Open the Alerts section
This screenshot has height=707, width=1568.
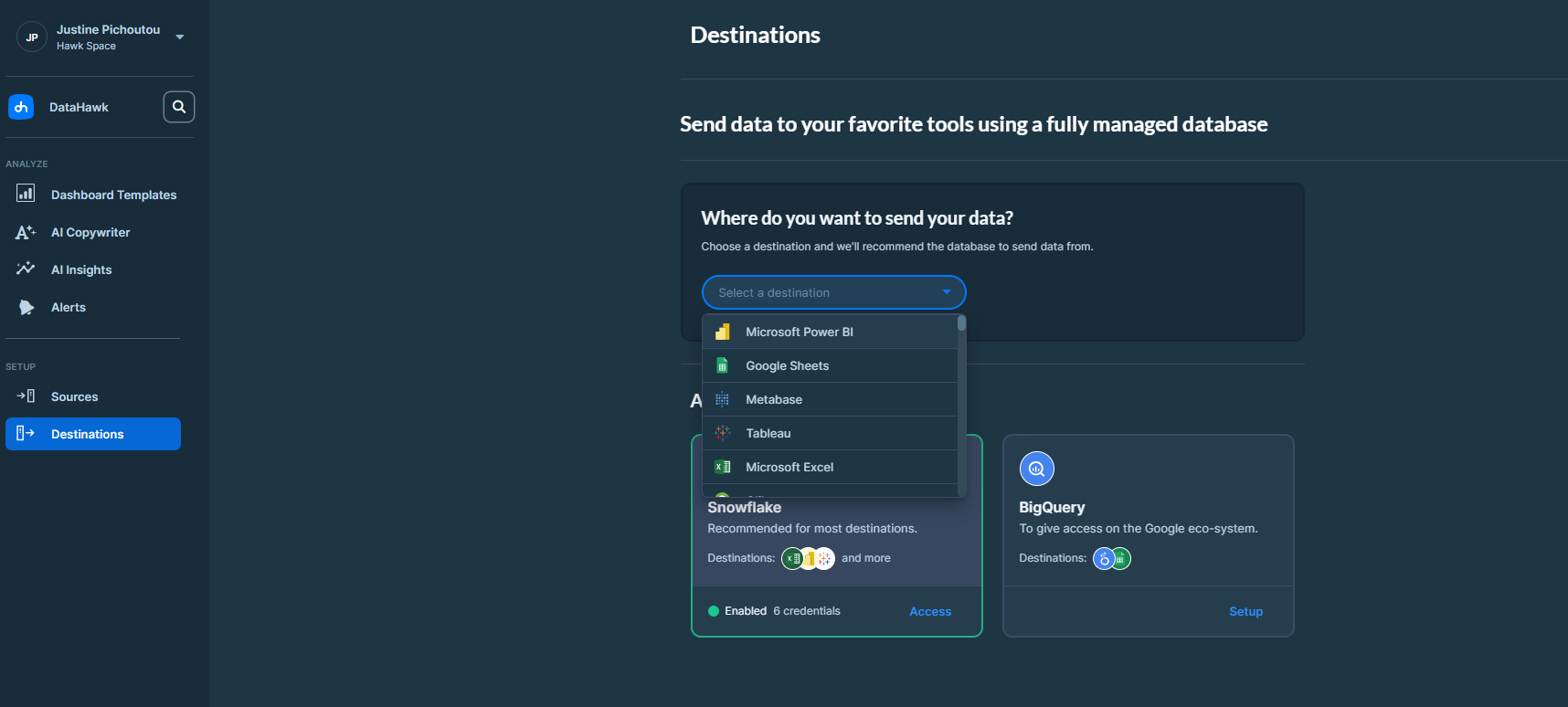(93, 307)
